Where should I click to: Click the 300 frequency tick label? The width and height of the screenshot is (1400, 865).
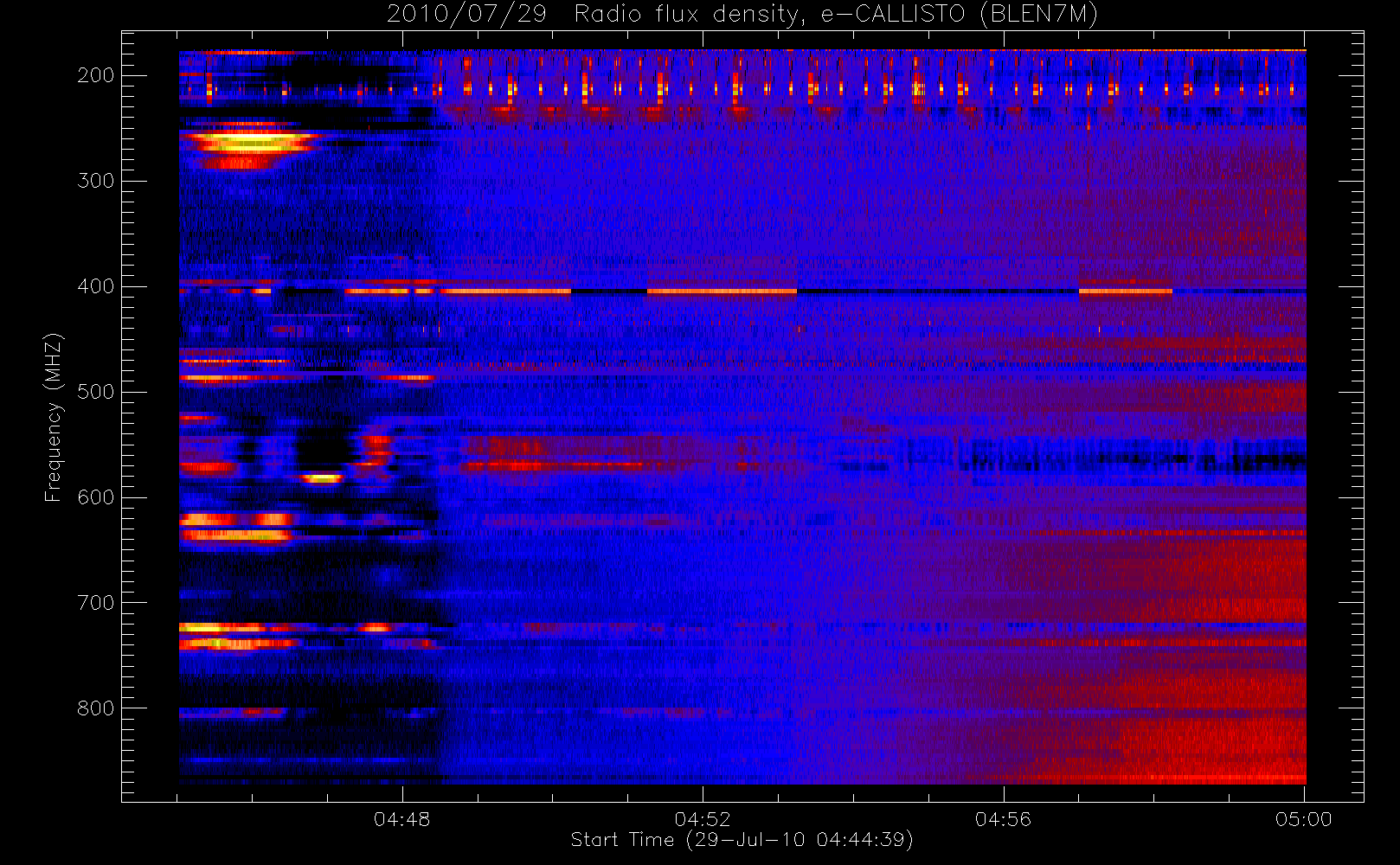click(x=96, y=181)
